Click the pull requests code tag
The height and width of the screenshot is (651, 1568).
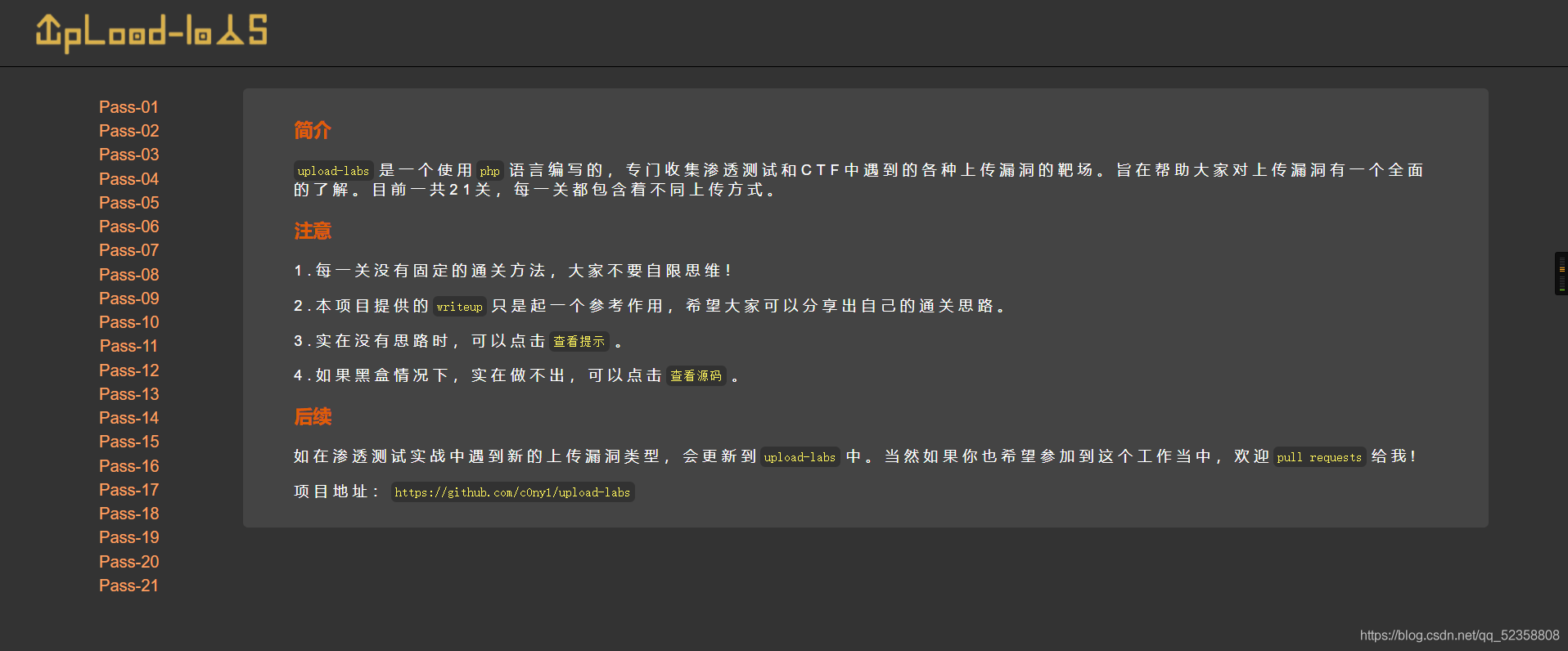click(1319, 457)
